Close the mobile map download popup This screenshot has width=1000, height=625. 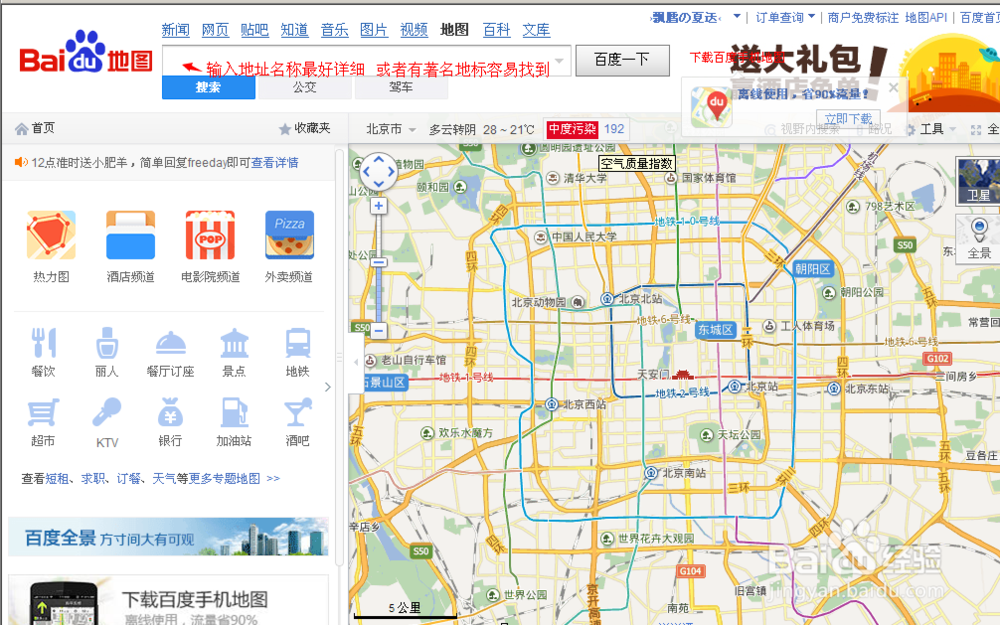tap(893, 87)
